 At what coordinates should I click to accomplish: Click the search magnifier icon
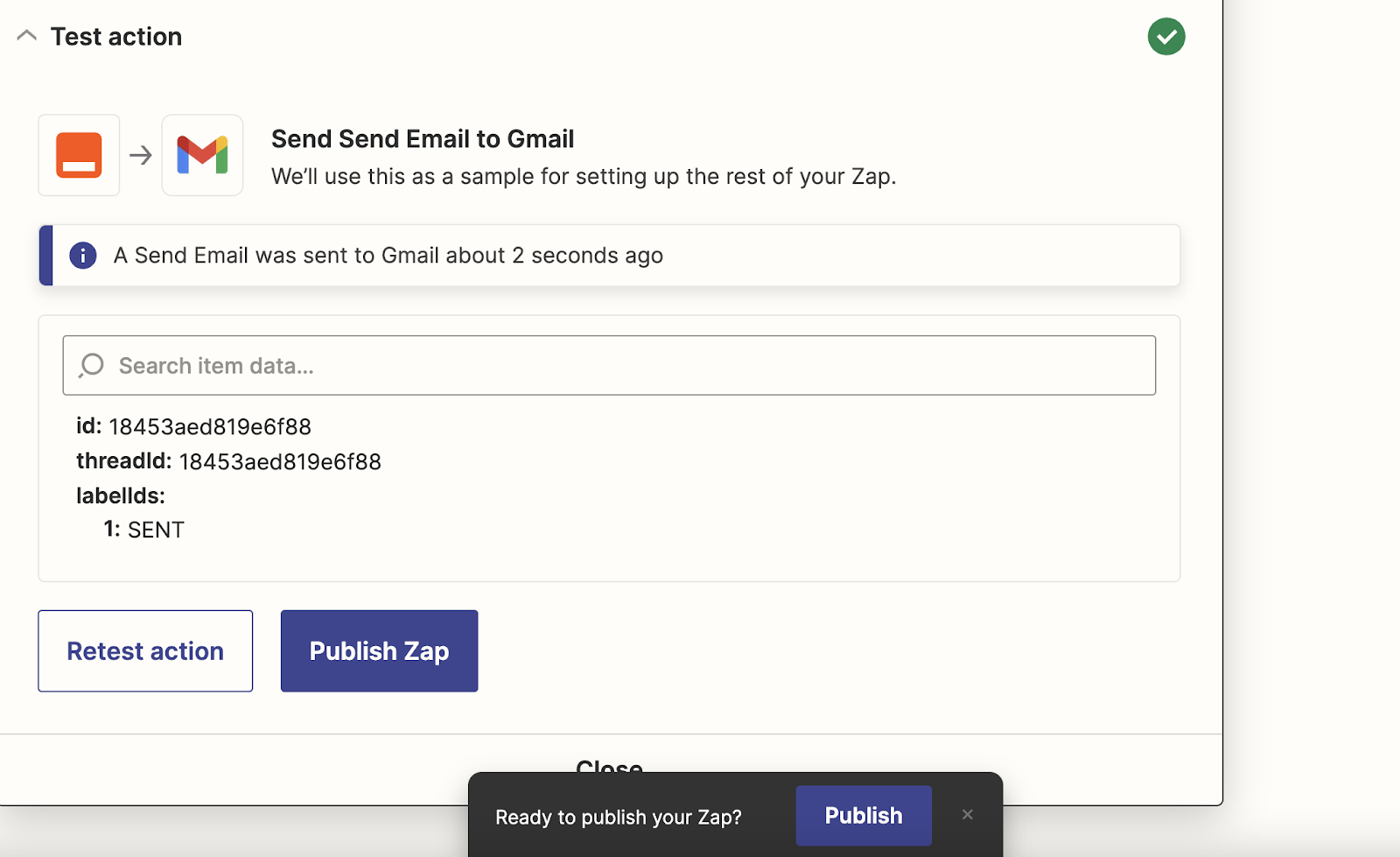tap(91, 365)
